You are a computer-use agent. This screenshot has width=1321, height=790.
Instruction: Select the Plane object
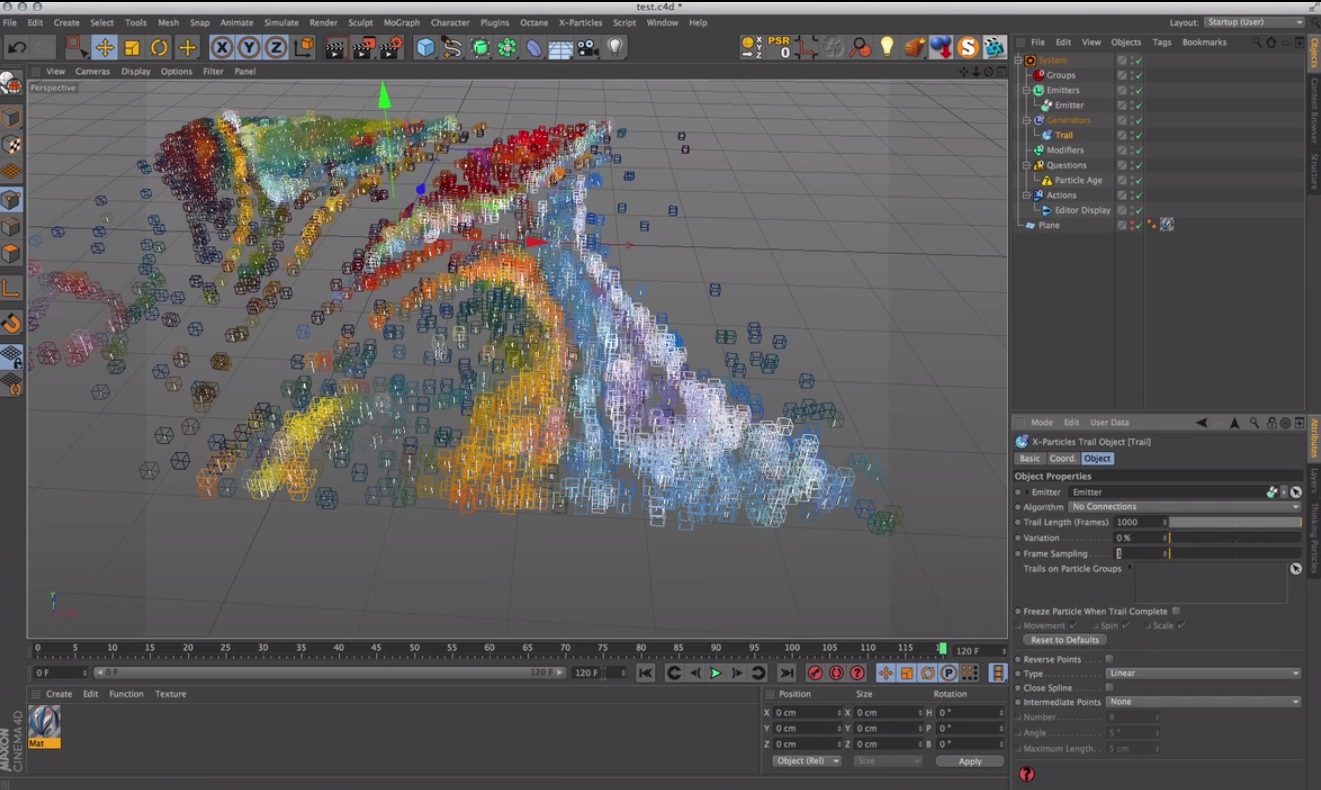1048,225
